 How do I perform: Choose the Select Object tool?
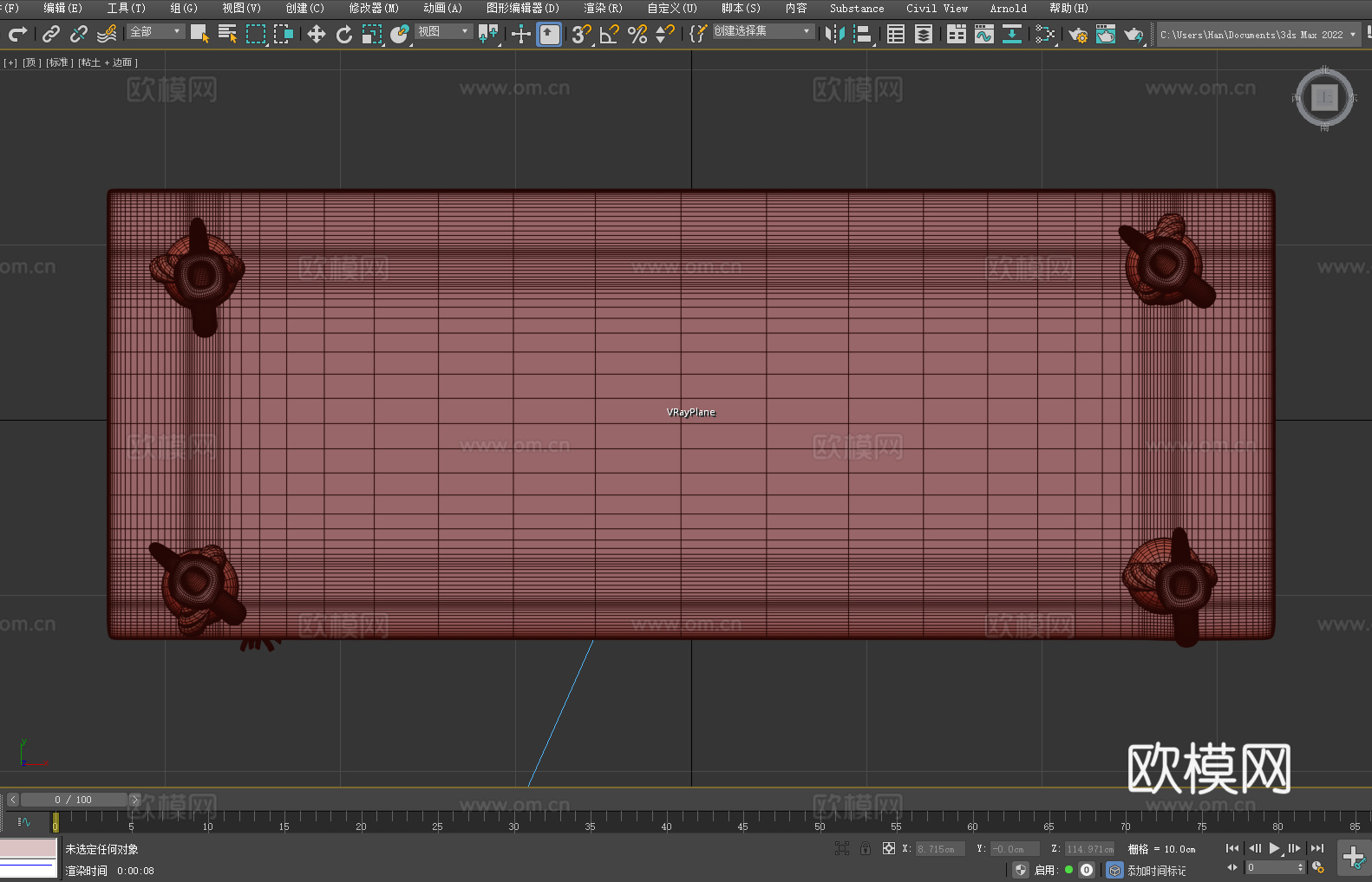pyautogui.click(x=199, y=34)
